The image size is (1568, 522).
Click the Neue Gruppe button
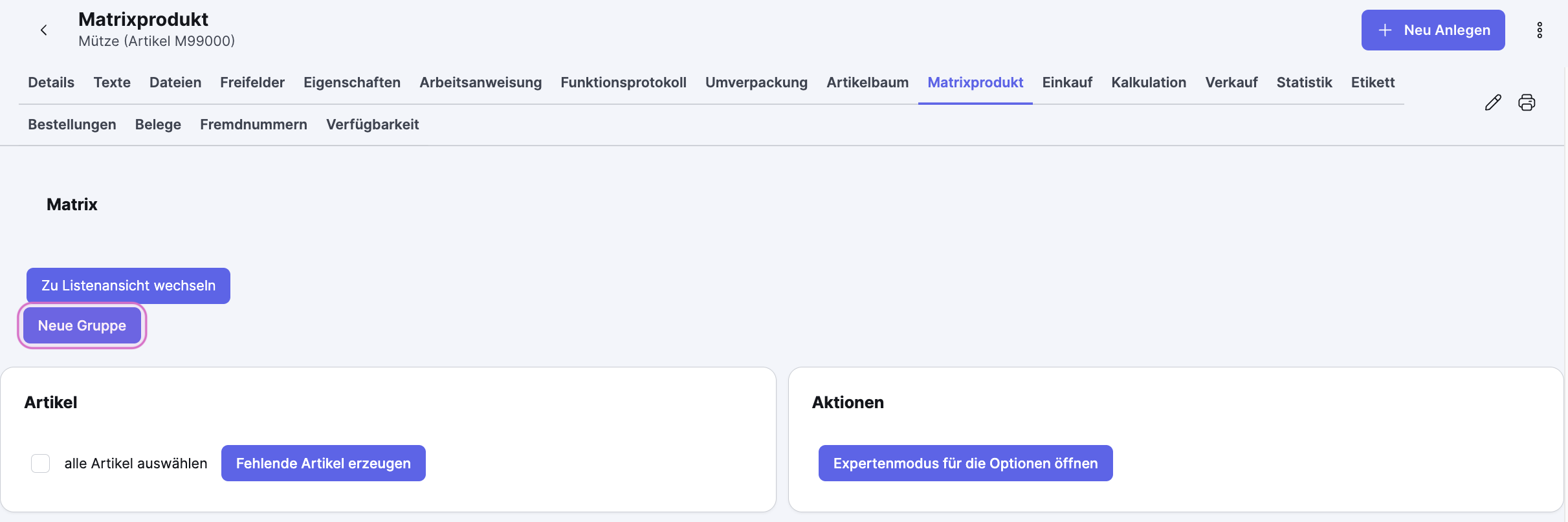coord(82,325)
